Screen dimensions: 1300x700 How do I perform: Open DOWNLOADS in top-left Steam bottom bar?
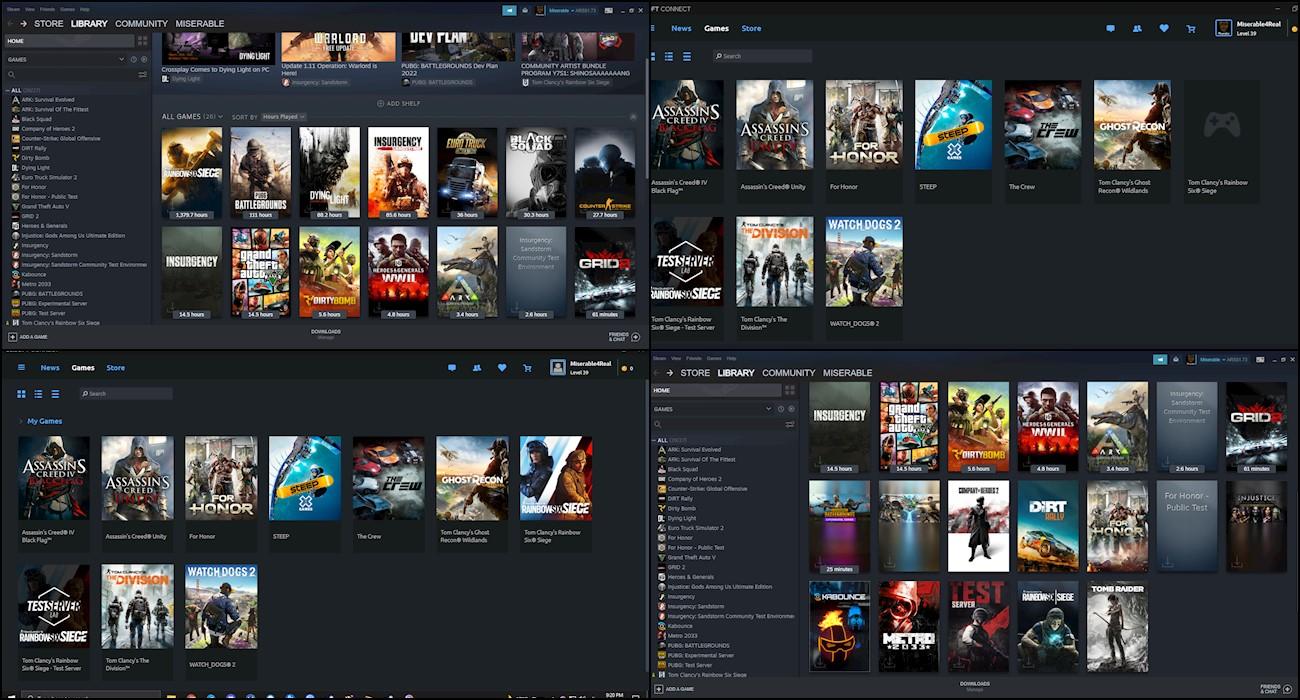(326, 334)
